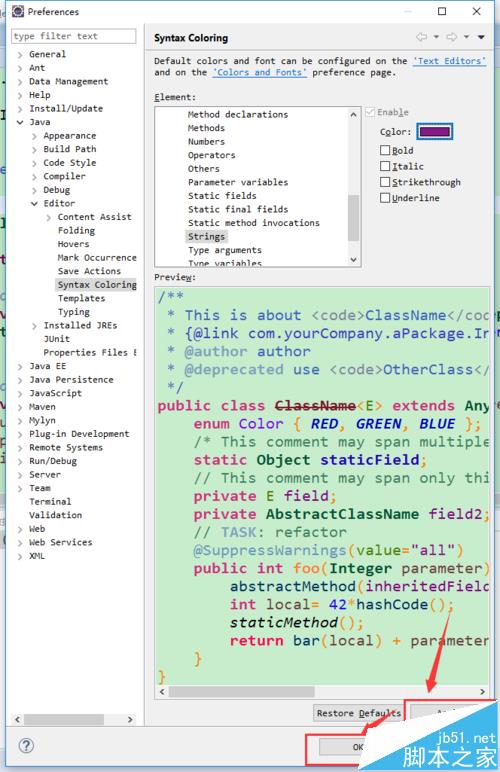Click the 'Colors and Fonts' link

point(259,72)
